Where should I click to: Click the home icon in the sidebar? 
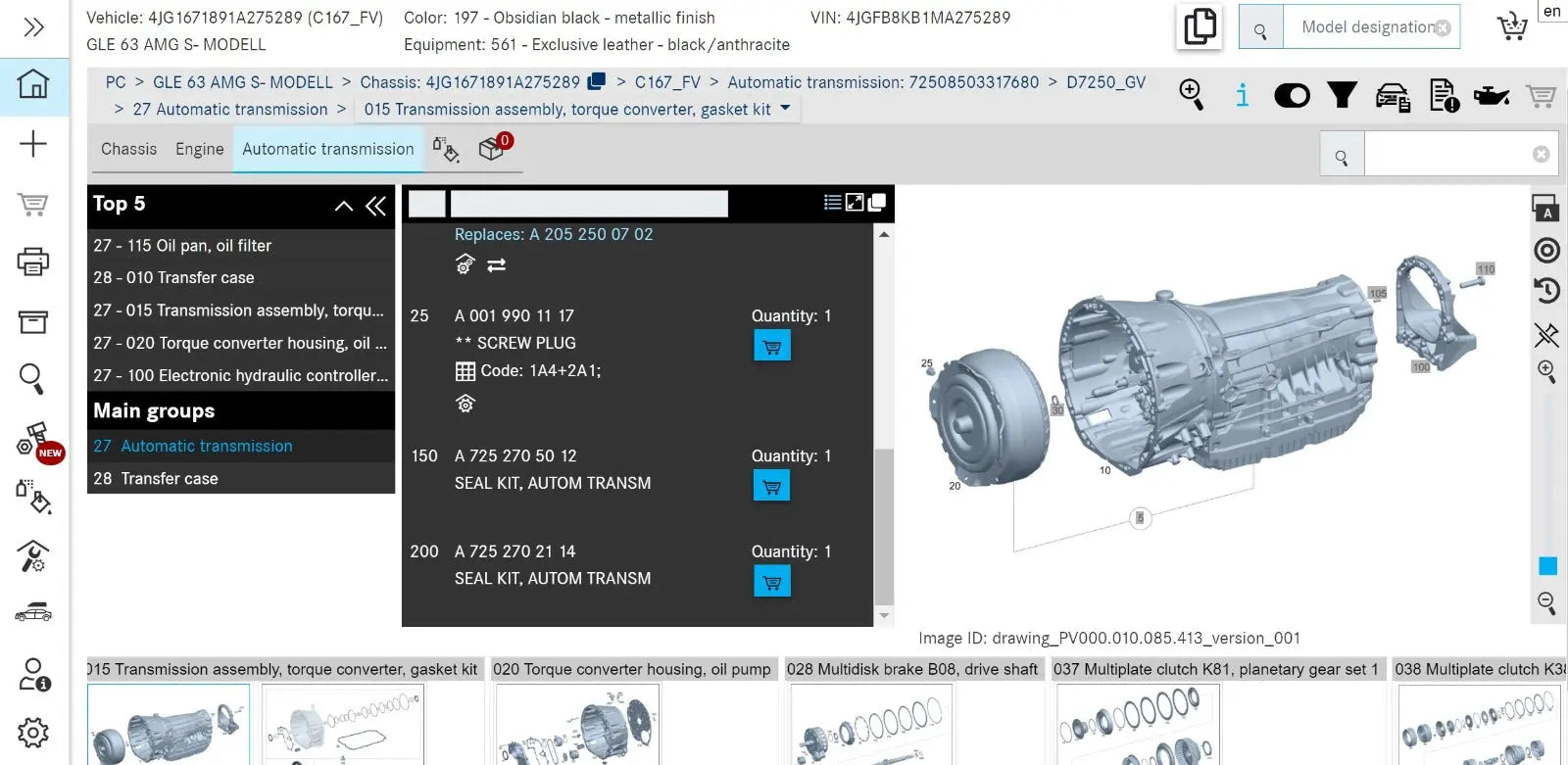tap(33, 84)
